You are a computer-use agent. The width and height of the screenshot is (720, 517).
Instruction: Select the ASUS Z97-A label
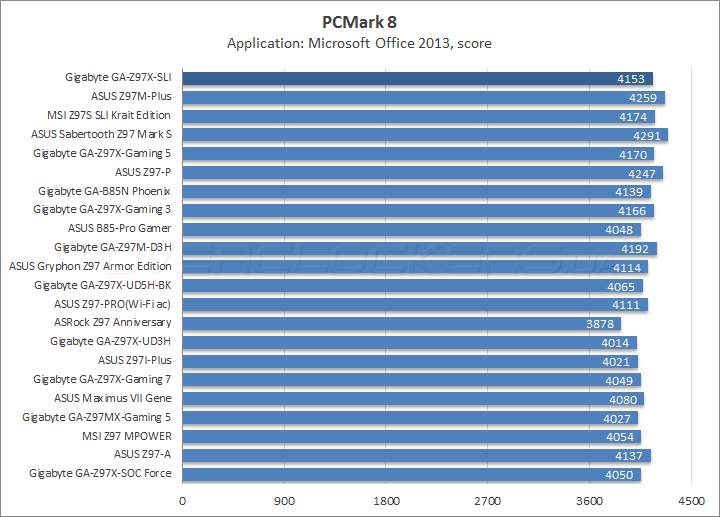(x=142, y=455)
